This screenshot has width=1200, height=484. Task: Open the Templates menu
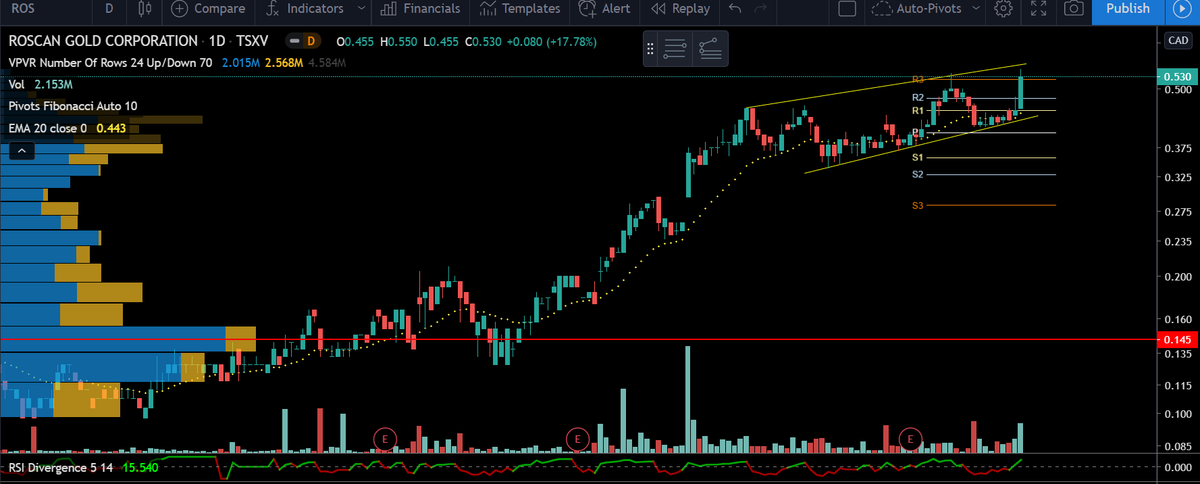tap(519, 9)
